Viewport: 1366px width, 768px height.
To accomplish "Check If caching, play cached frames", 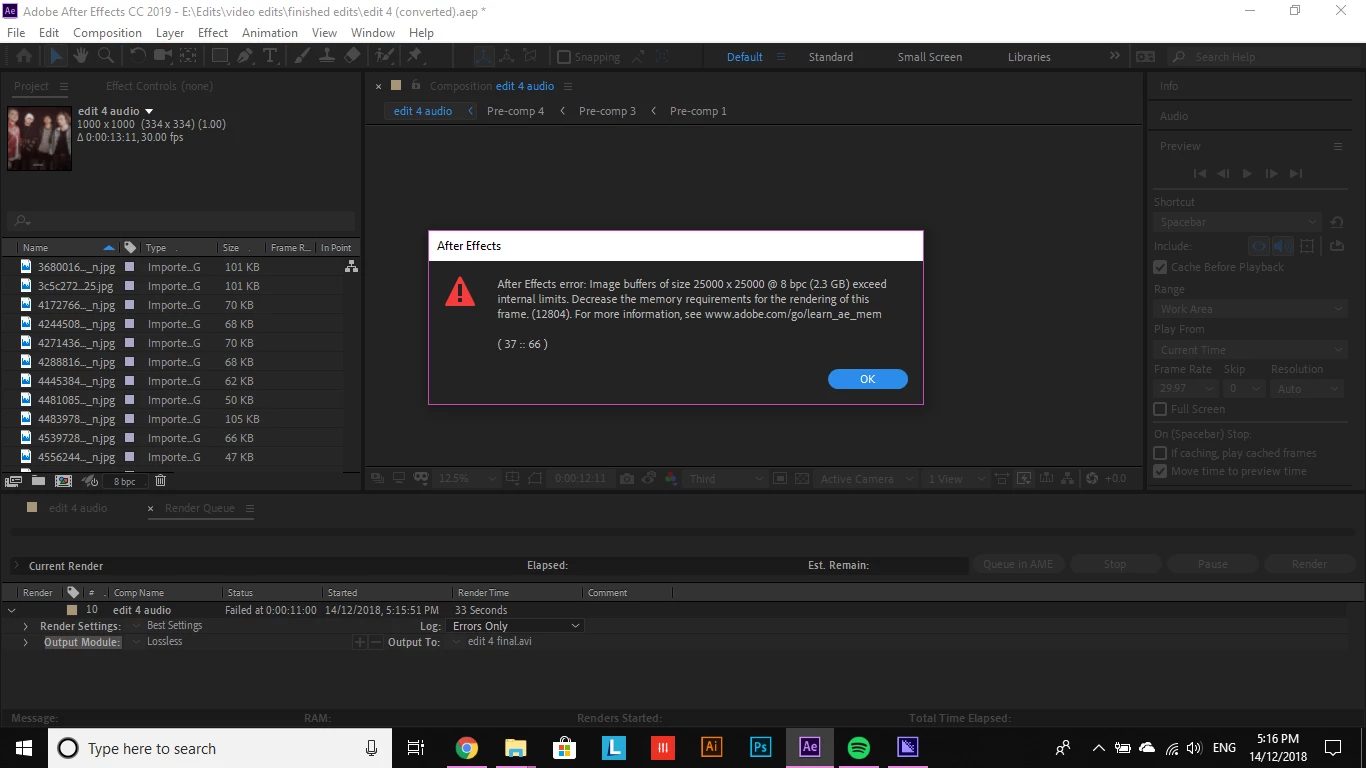I will click(1160, 453).
